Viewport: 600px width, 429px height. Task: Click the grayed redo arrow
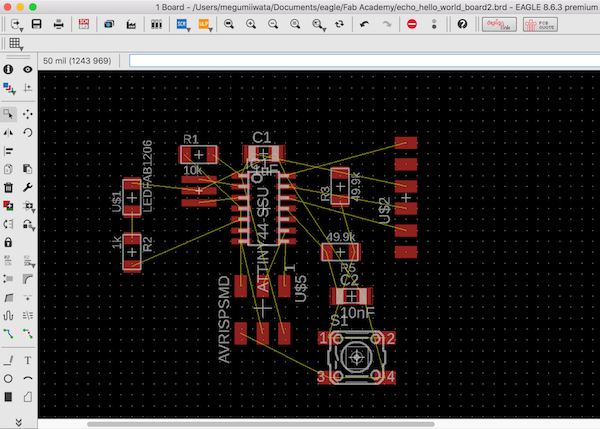click(387, 24)
